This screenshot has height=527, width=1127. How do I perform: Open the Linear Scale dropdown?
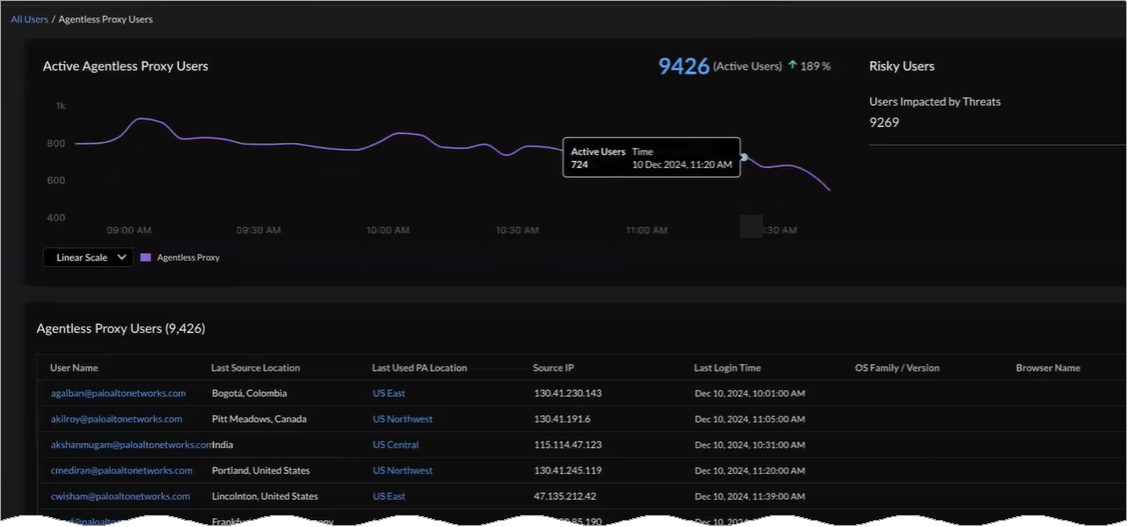coord(88,257)
